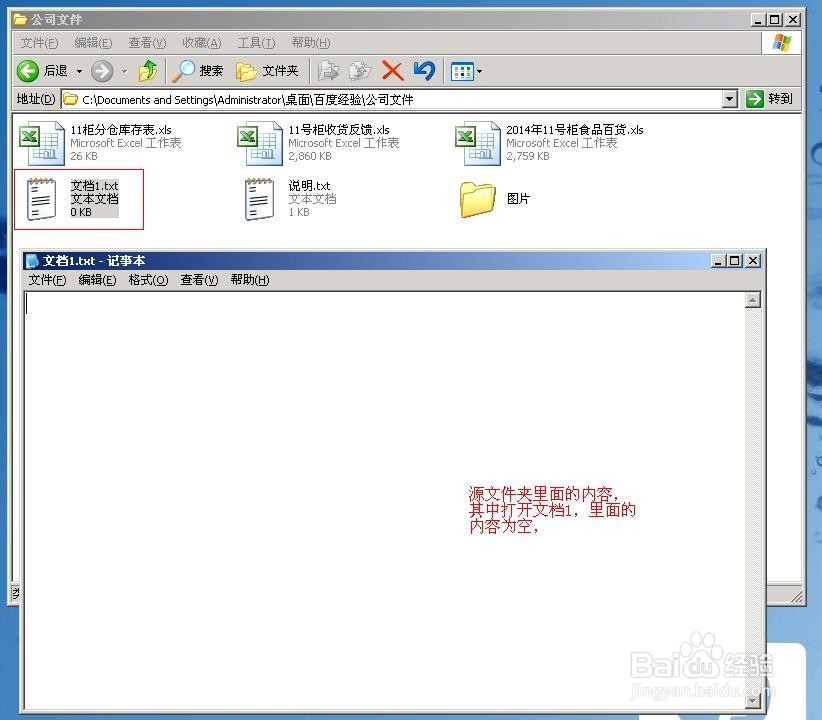Close the 公司文件 Explorer window
Viewport: 822px width, 720px height.
(x=793, y=20)
